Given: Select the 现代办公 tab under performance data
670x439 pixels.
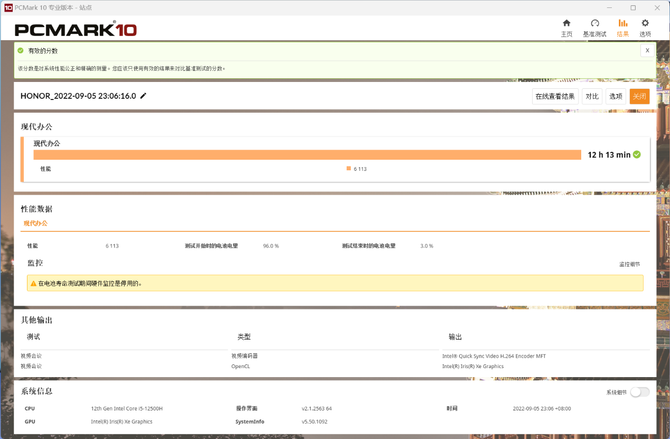Looking at the screenshot, I should tap(36, 223).
